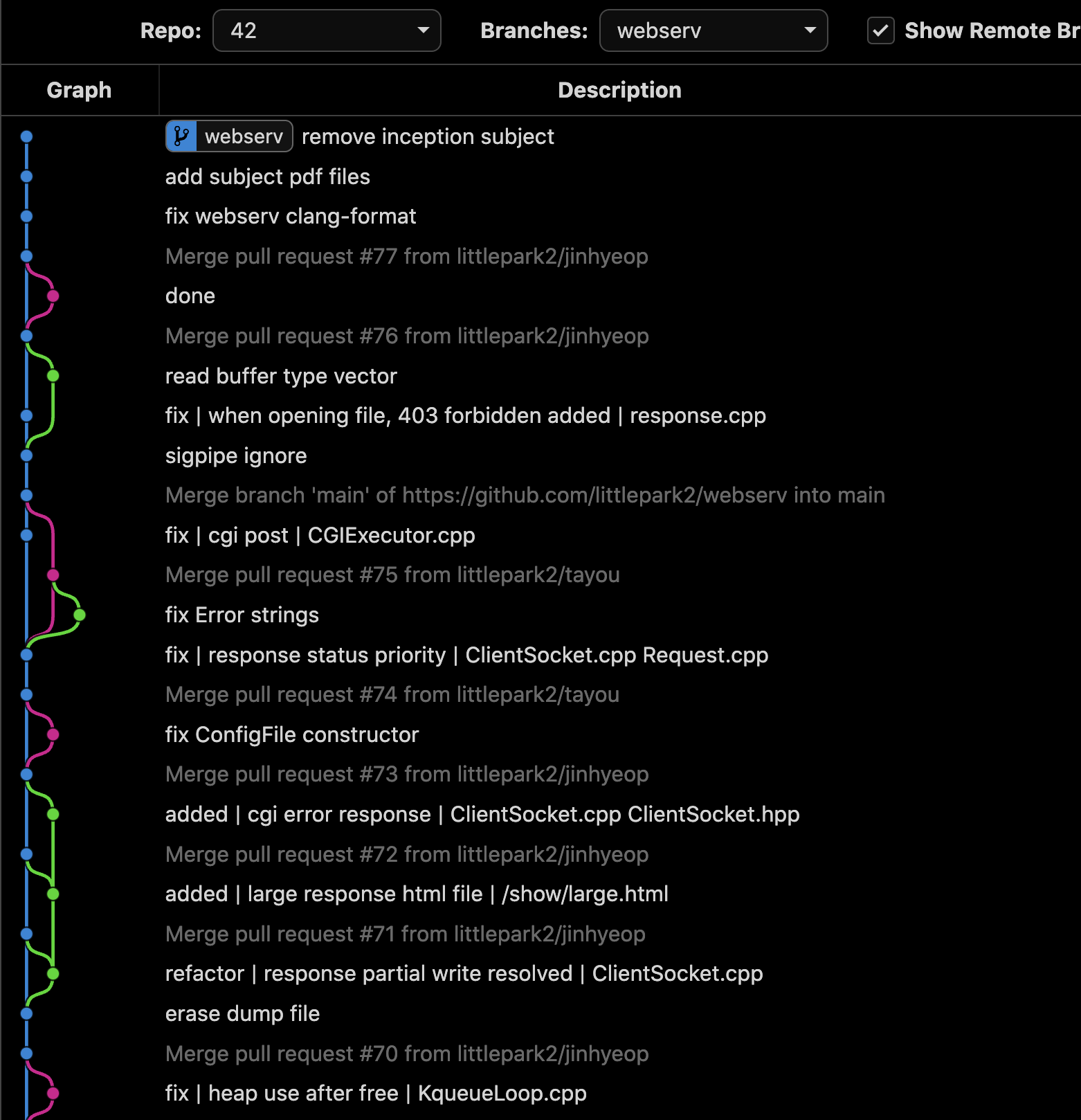Select commit 'add subject pdf files'
This screenshot has width=1081, height=1120.
pos(268,177)
